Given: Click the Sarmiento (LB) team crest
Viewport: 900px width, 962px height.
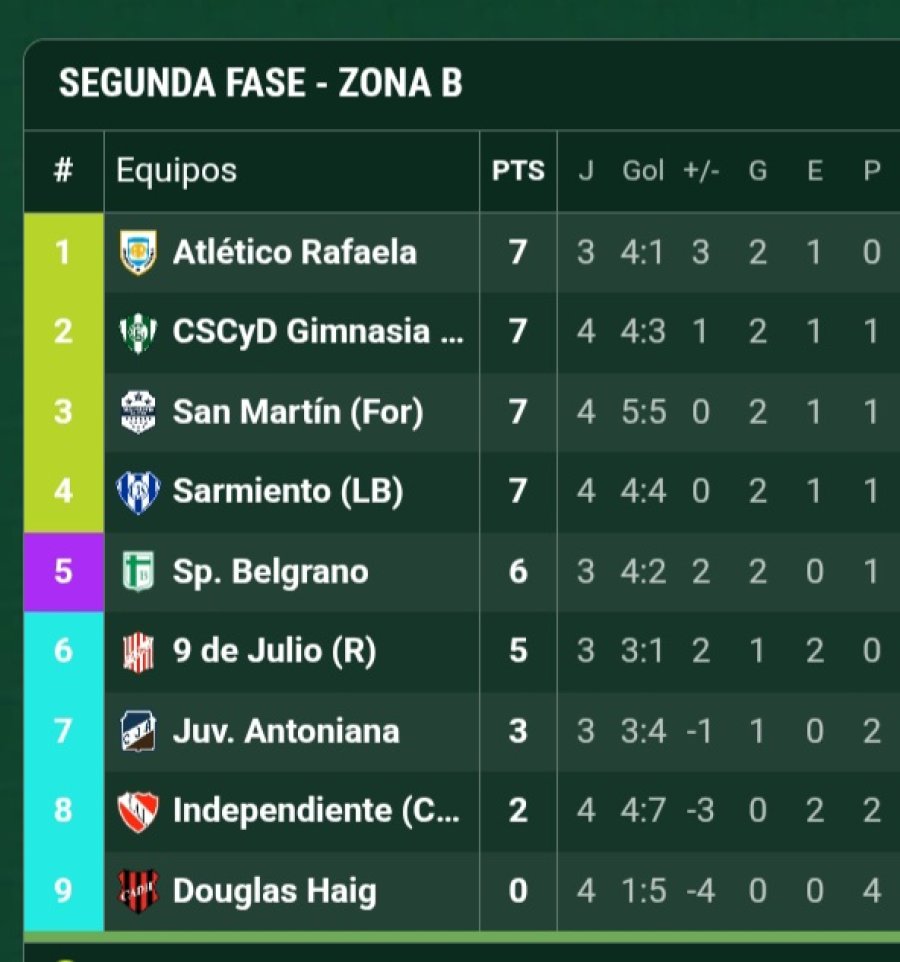Looking at the screenshot, I should tap(138, 492).
